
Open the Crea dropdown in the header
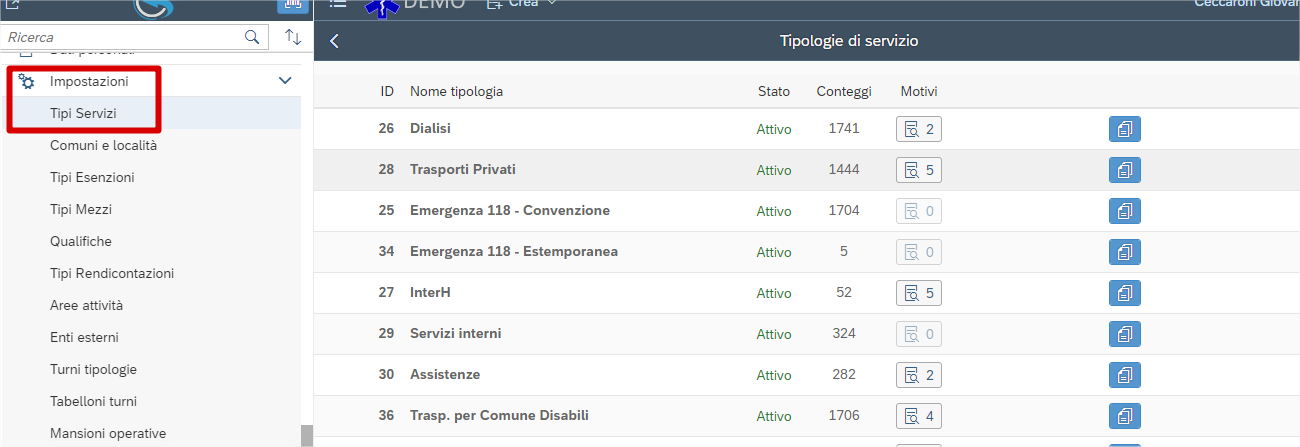tap(521, 4)
